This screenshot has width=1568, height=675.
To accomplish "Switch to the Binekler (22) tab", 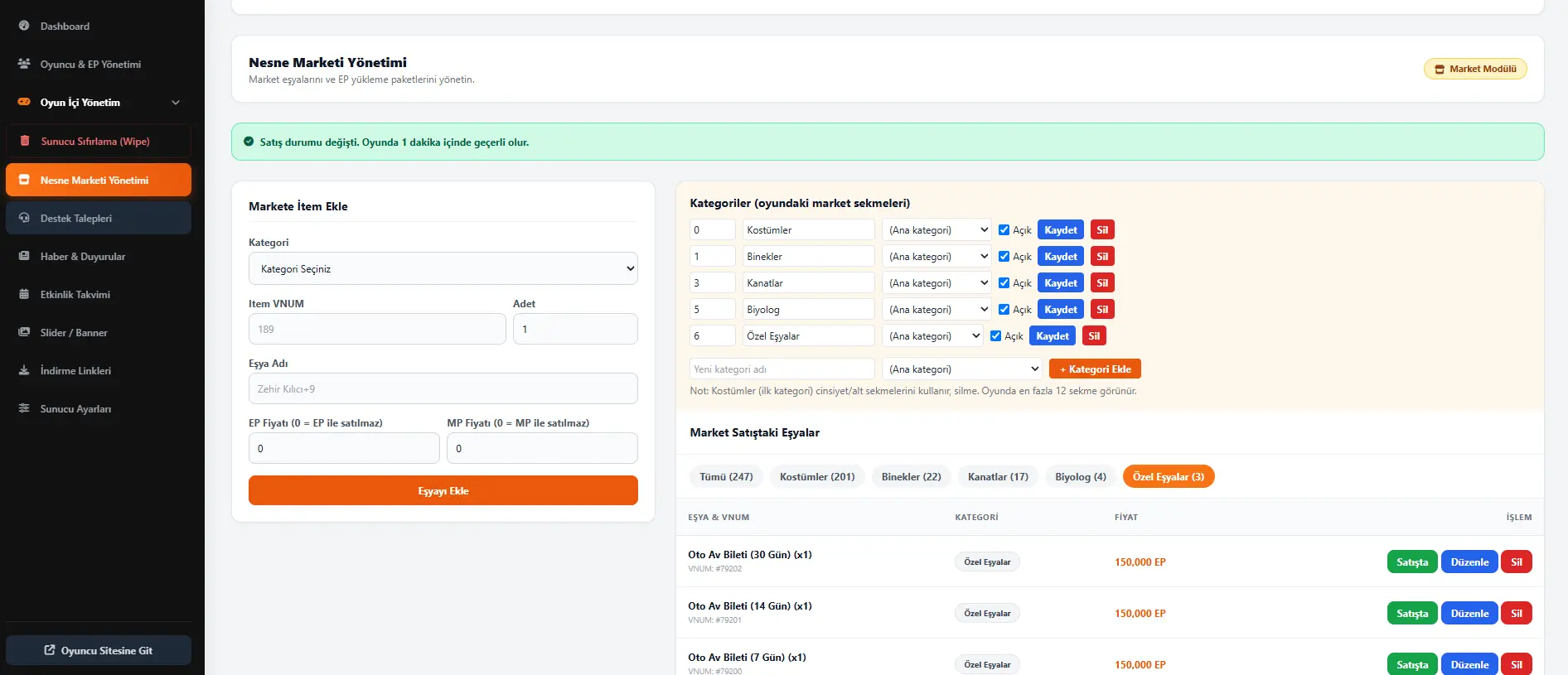I will coord(911,476).
